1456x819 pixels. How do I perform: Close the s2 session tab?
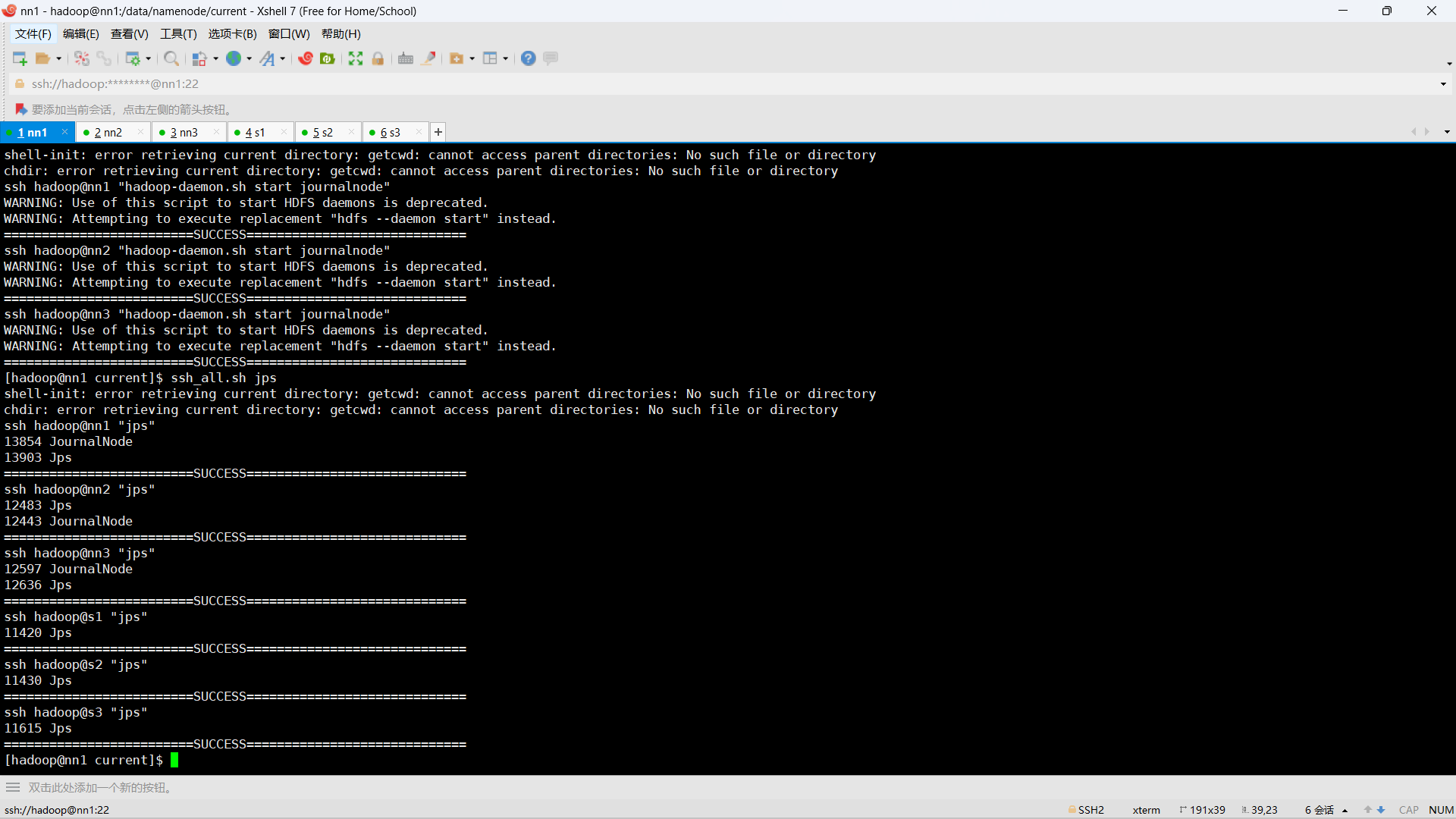351,132
